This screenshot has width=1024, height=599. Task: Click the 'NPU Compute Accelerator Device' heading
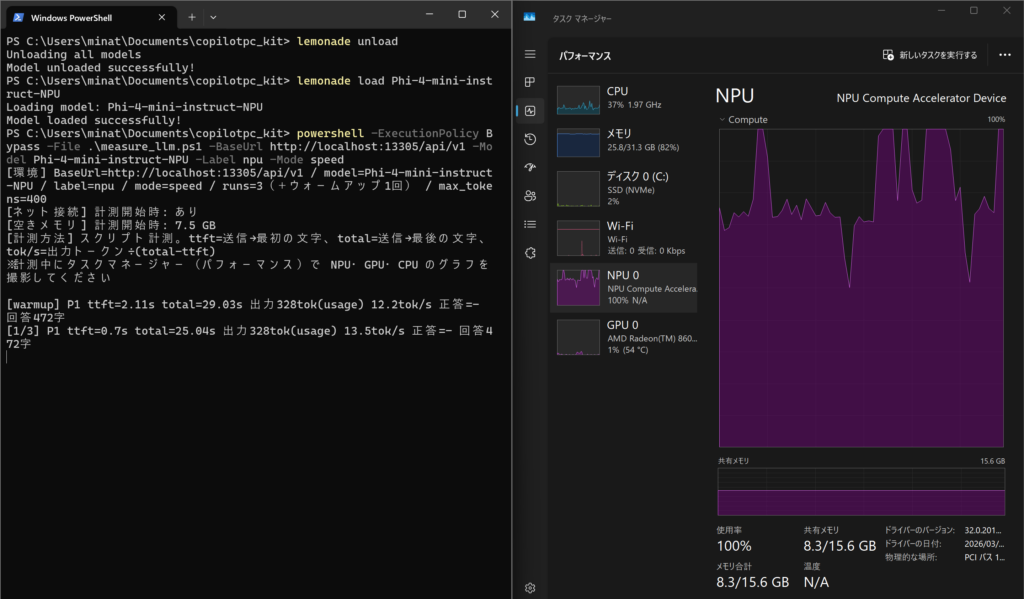[921, 98]
